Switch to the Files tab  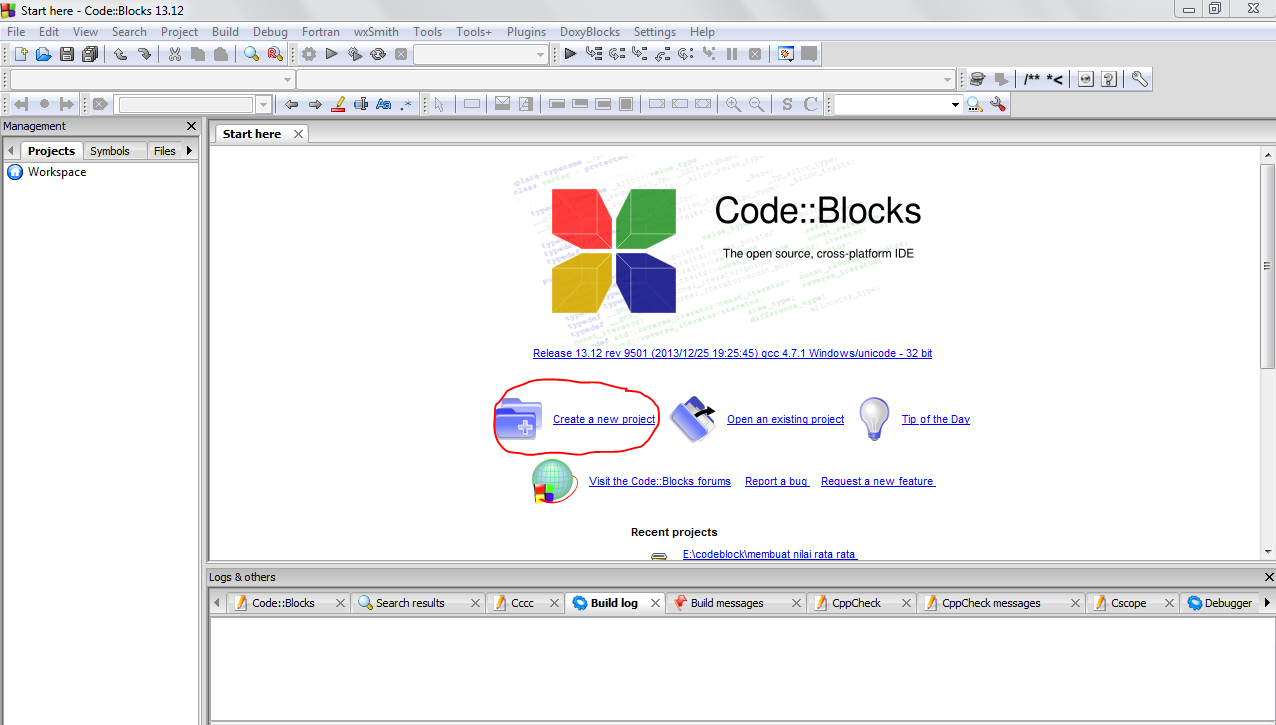165,151
